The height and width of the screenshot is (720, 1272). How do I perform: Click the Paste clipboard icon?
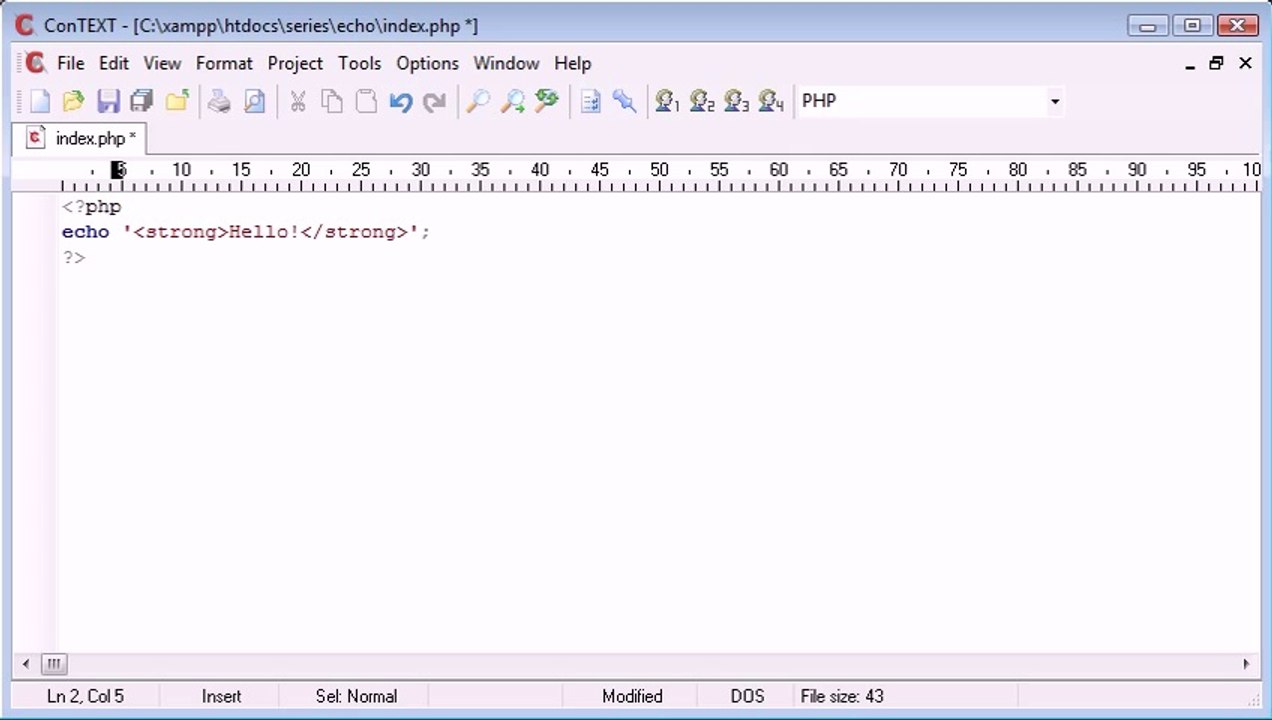pos(367,101)
